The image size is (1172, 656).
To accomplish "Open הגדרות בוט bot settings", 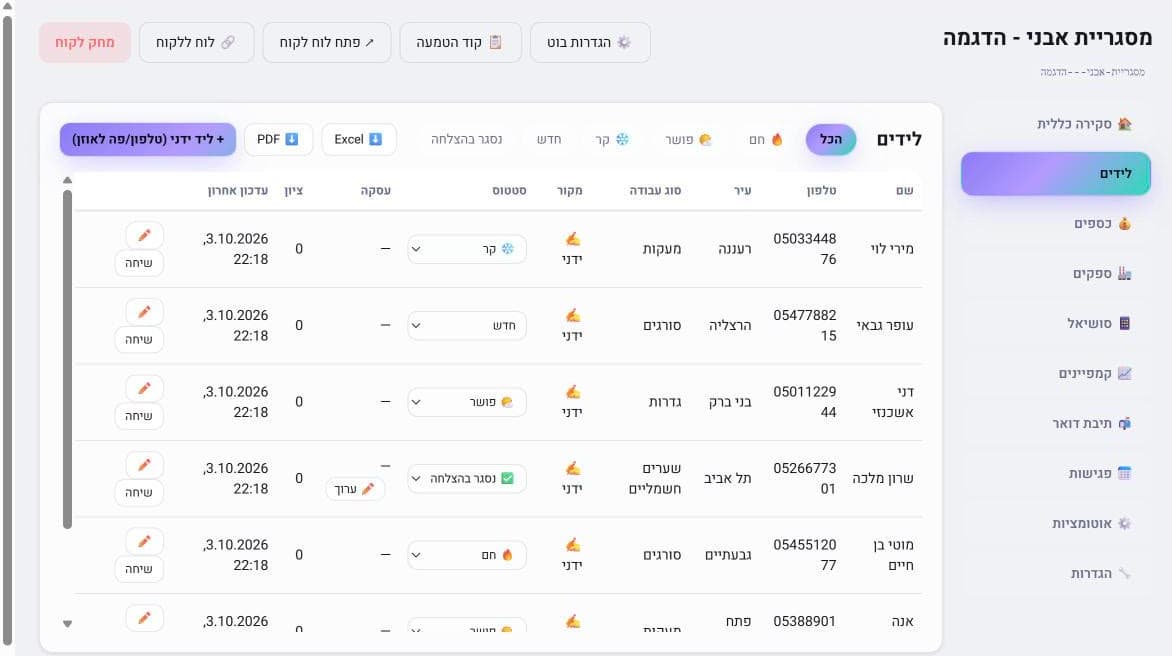I will (590, 43).
